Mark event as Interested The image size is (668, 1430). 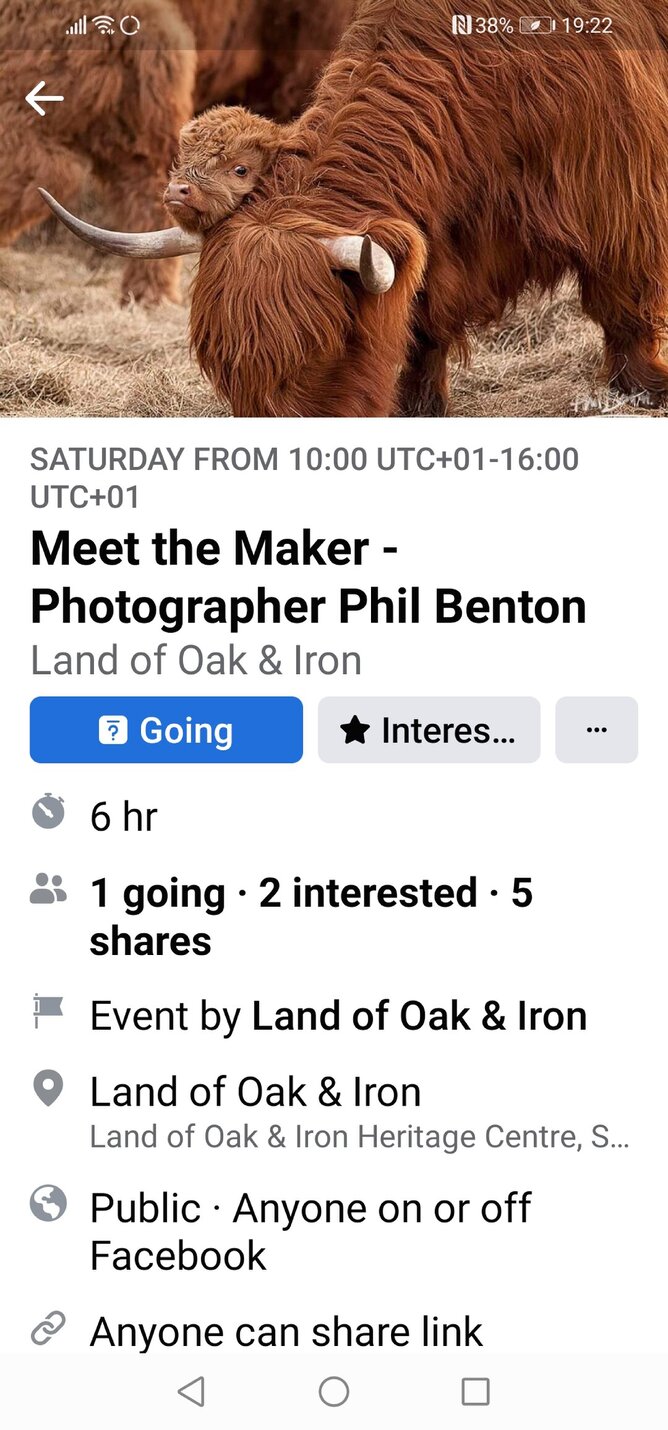429,730
